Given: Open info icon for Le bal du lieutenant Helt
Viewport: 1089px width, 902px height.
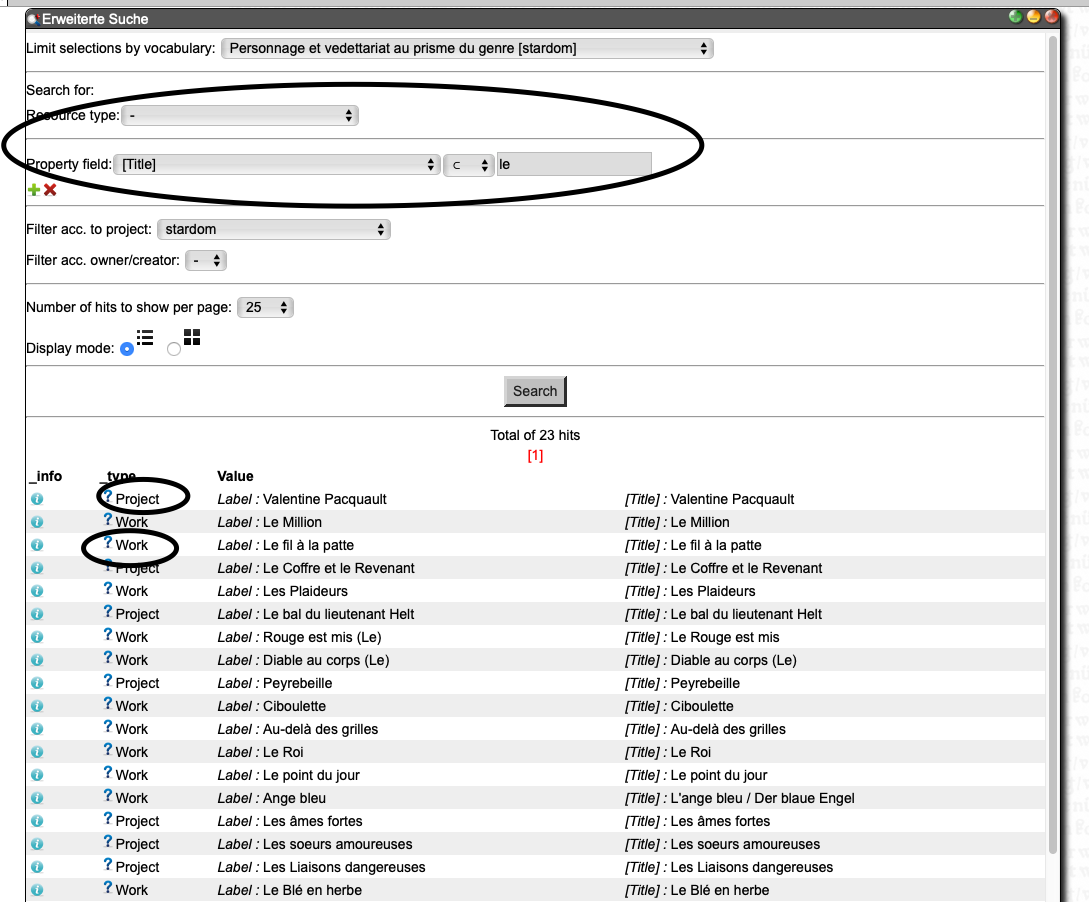Looking at the screenshot, I should [37, 614].
